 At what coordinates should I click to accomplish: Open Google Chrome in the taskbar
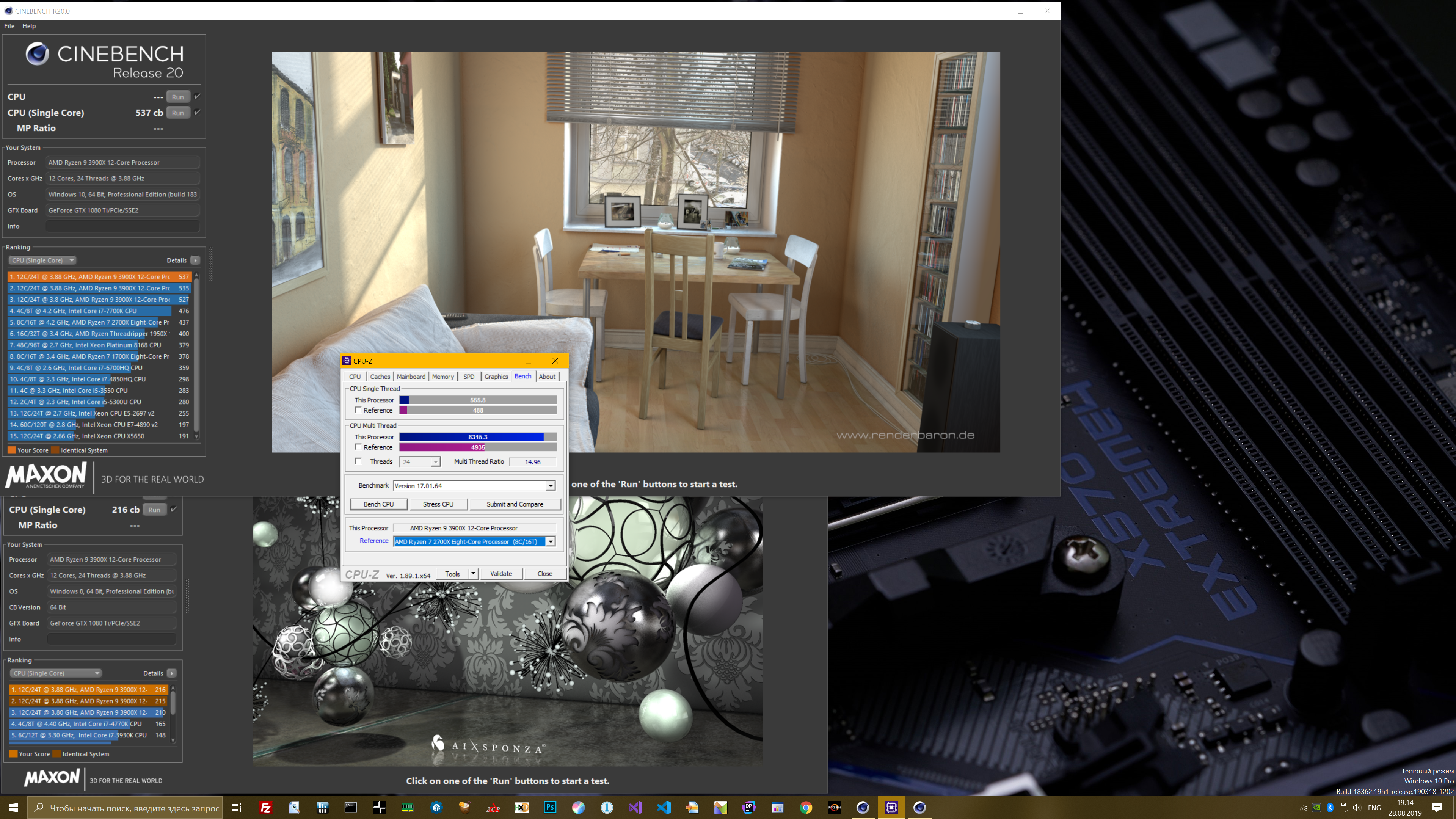pos(806,807)
